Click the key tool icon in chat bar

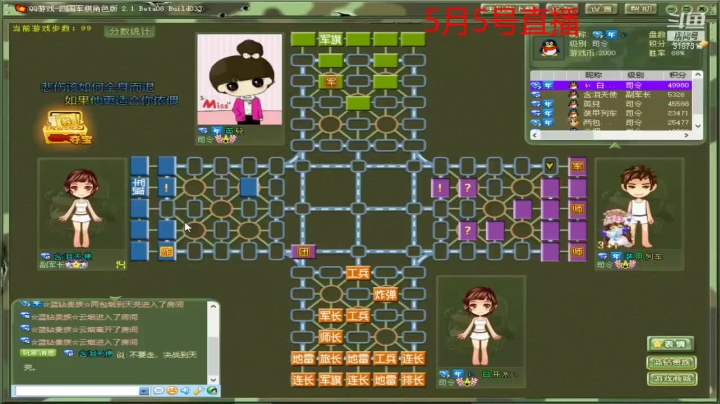pos(198,391)
